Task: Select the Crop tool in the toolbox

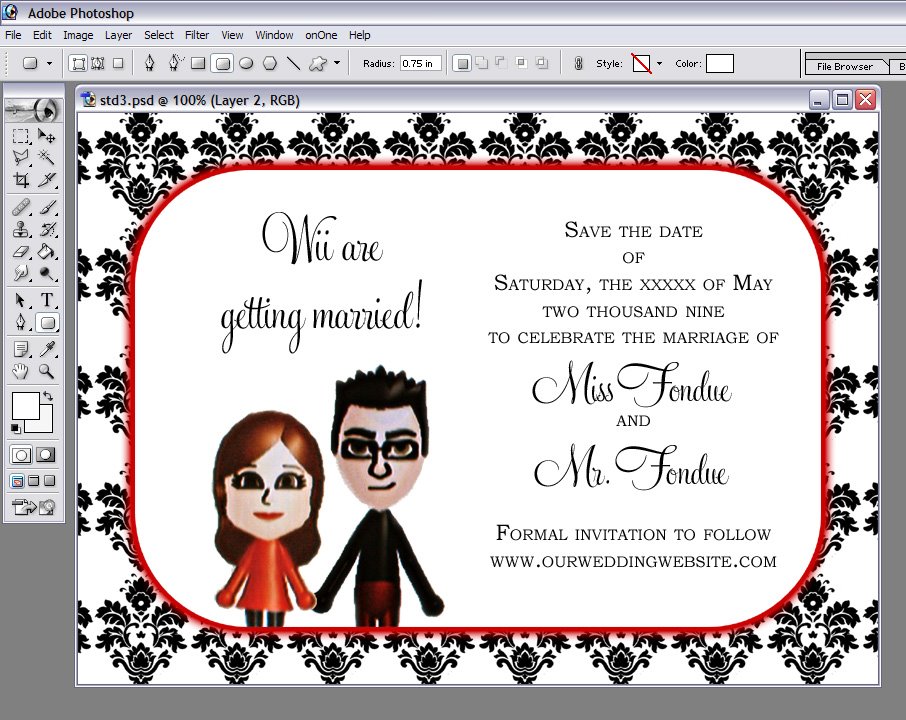Action: coord(21,180)
